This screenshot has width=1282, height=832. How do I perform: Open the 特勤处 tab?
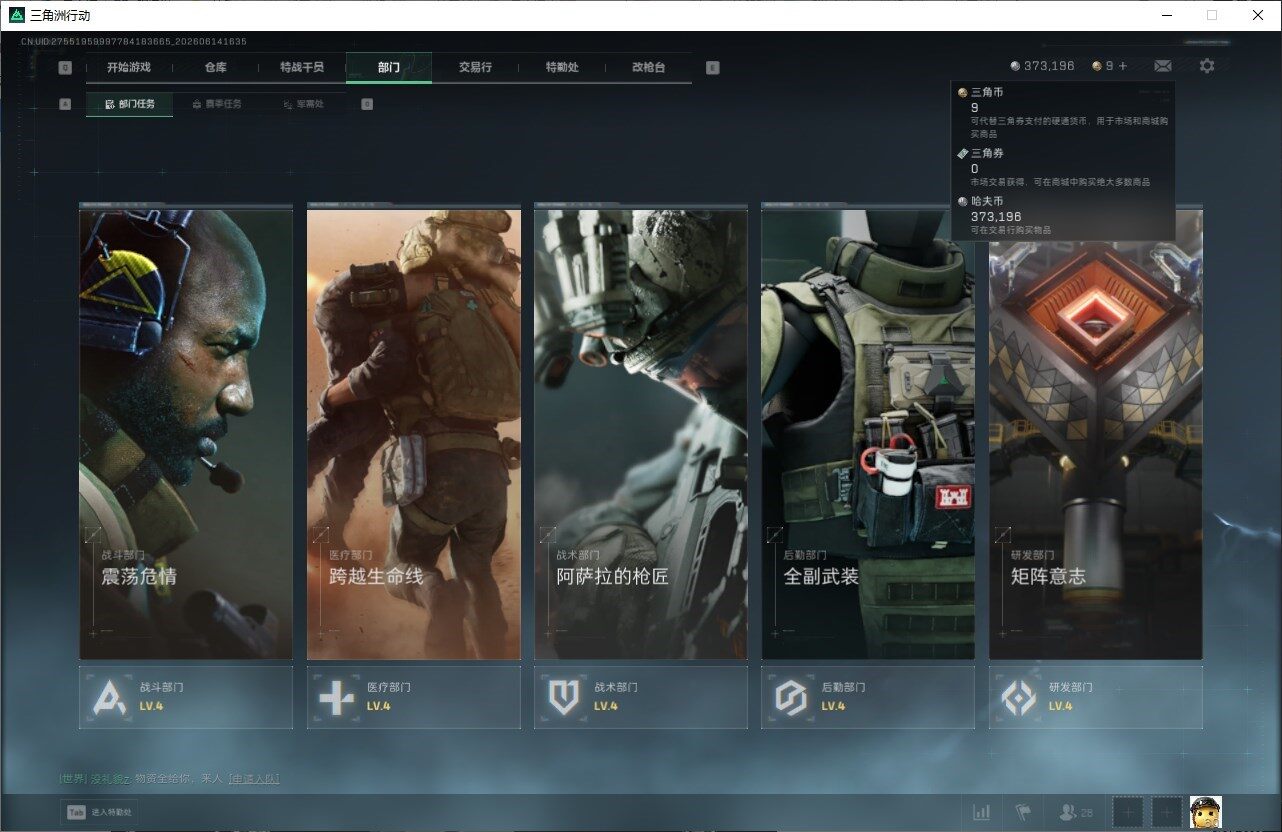pyautogui.click(x=562, y=68)
